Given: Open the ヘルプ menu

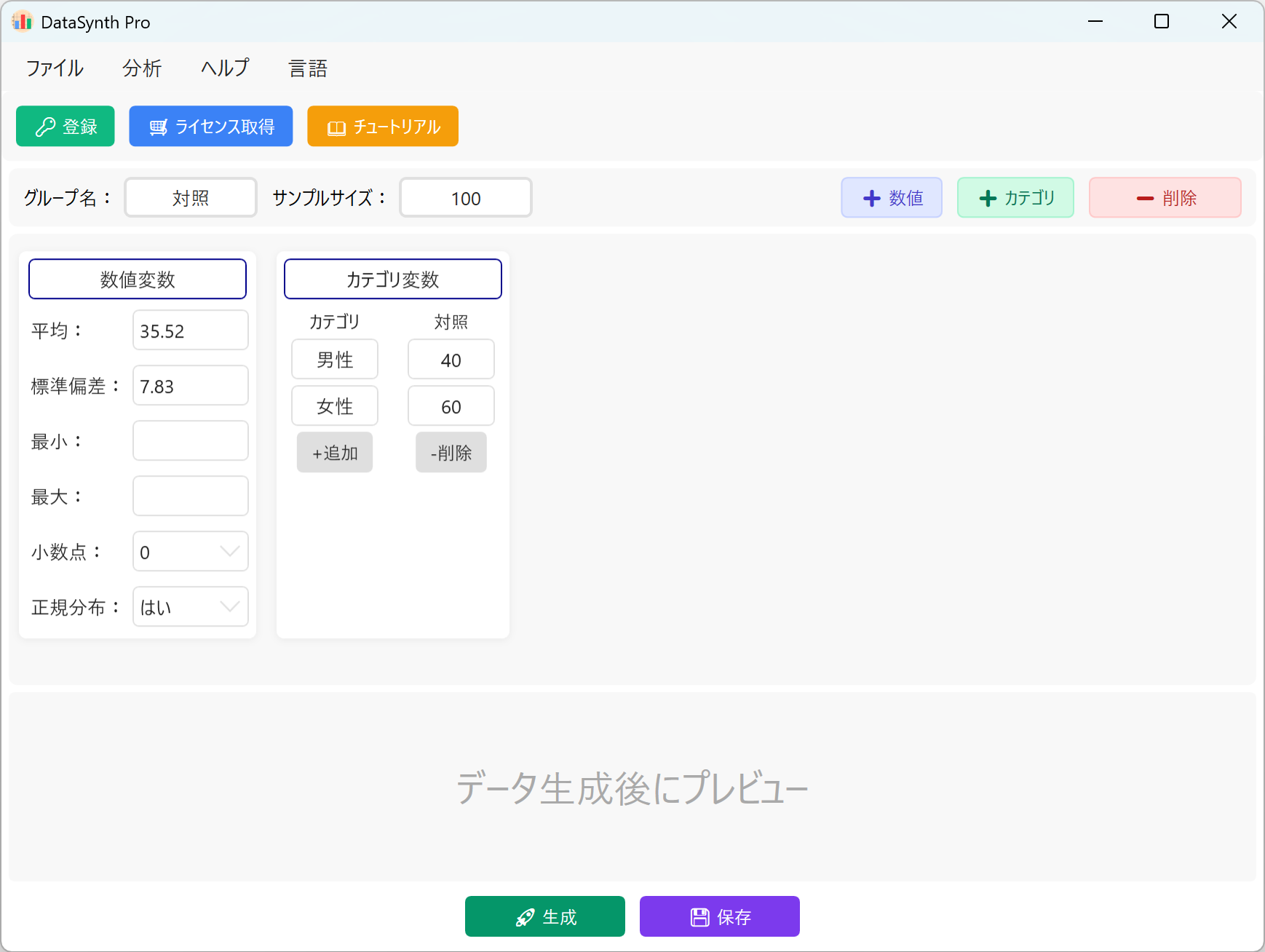Looking at the screenshot, I should click(x=225, y=68).
